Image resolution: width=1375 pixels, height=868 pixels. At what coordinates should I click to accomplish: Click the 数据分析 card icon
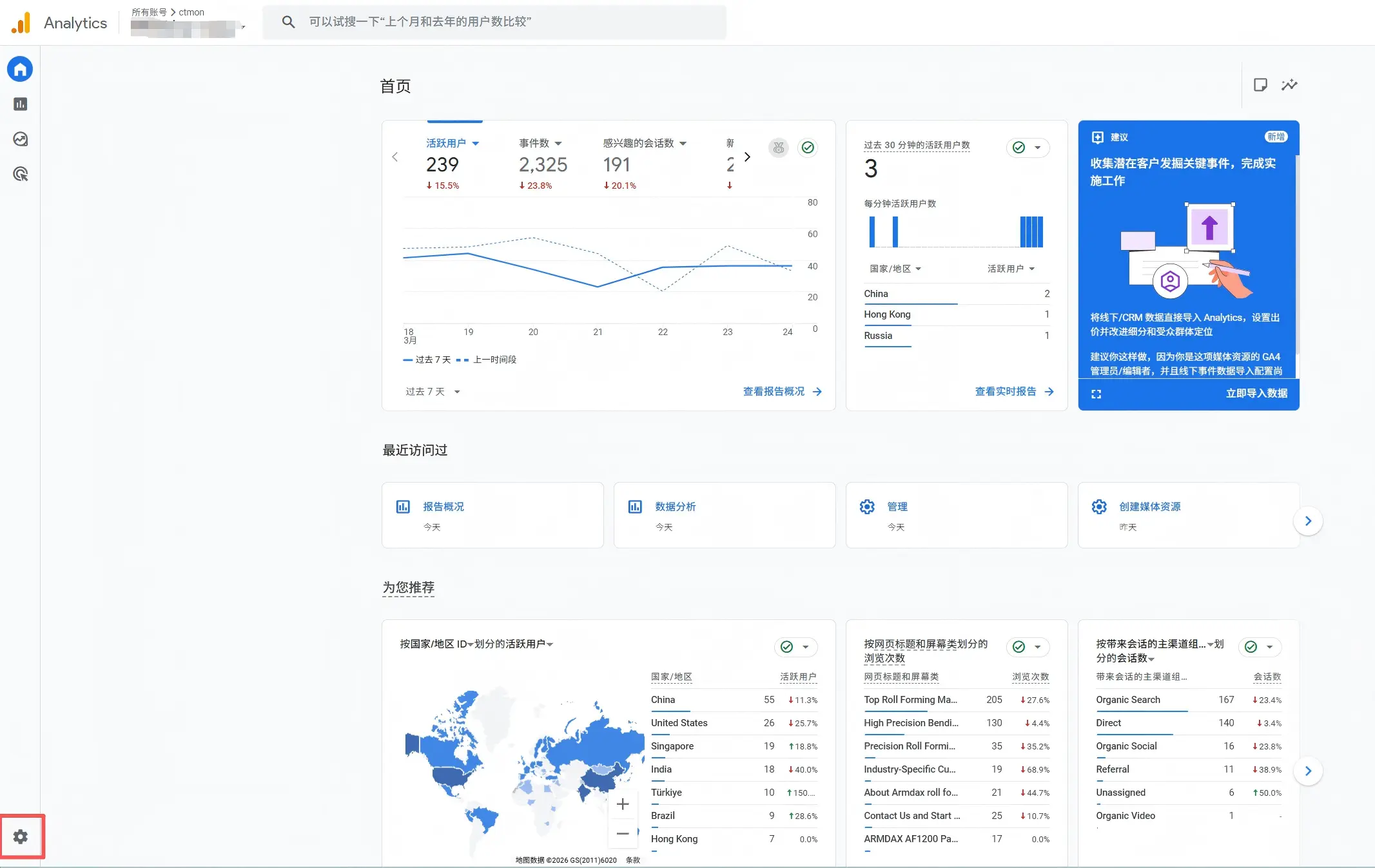(x=635, y=506)
